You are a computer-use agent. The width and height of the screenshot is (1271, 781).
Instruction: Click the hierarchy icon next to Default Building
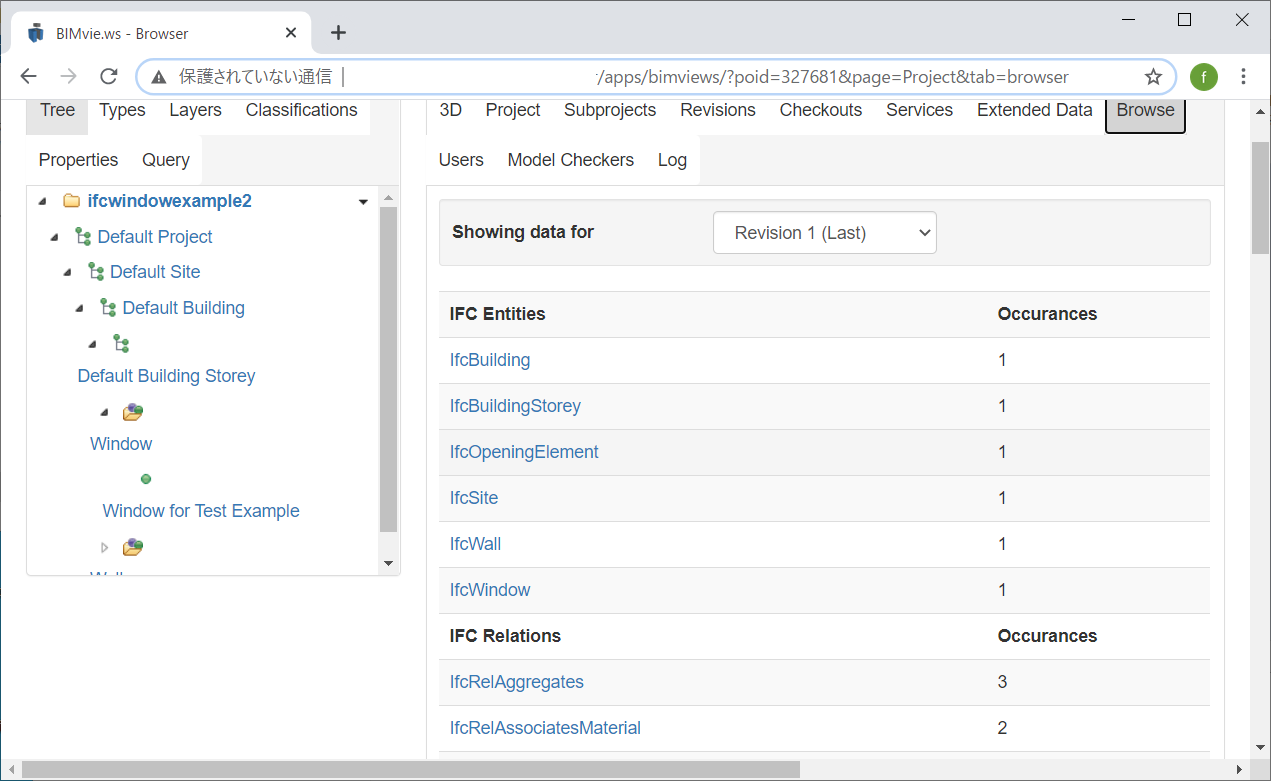click(107, 307)
